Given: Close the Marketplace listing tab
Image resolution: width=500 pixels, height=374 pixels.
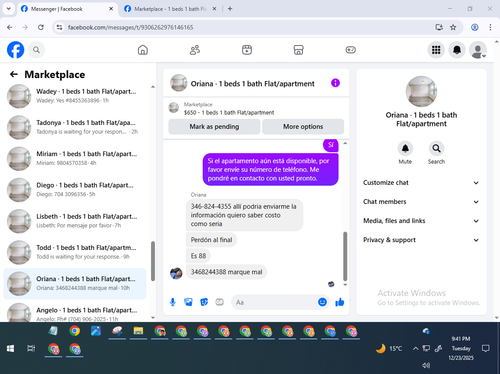Looking at the screenshot, I should point(214,9).
